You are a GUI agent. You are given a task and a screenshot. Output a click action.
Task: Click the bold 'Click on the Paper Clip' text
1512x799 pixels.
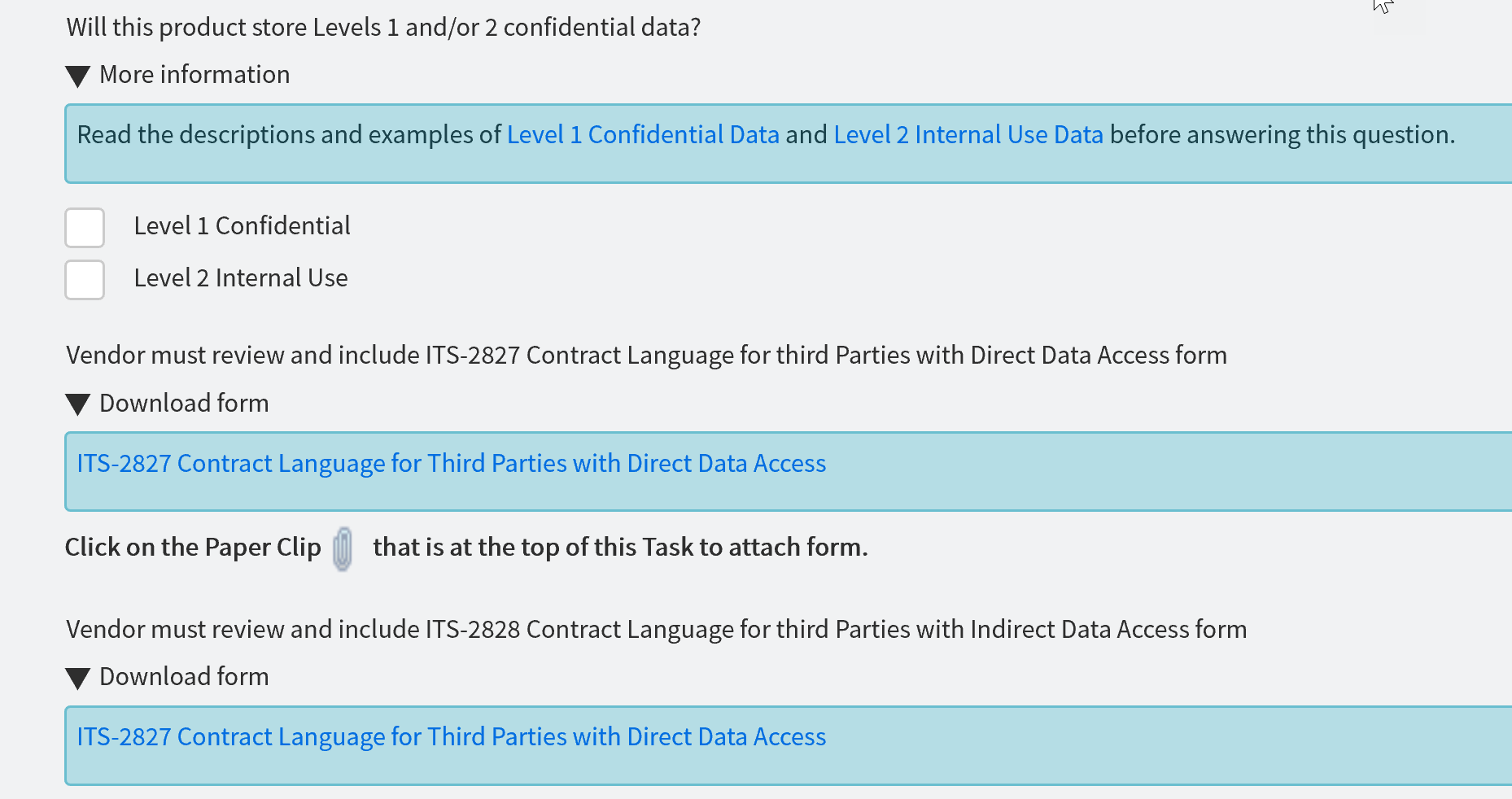tap(193, 548)
